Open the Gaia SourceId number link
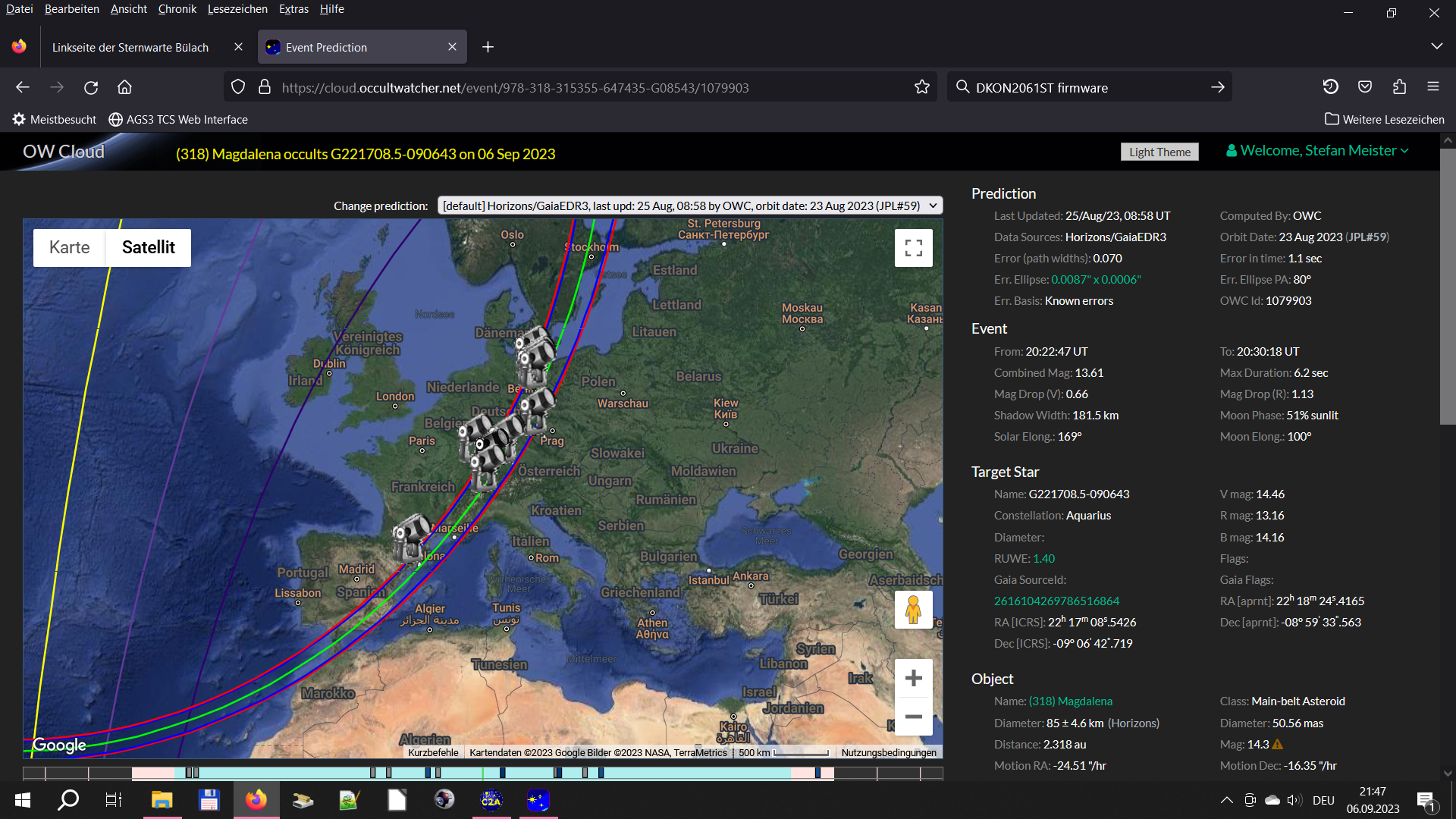This screenshot has height=819, width=1456. click(x=1056, y=601)
